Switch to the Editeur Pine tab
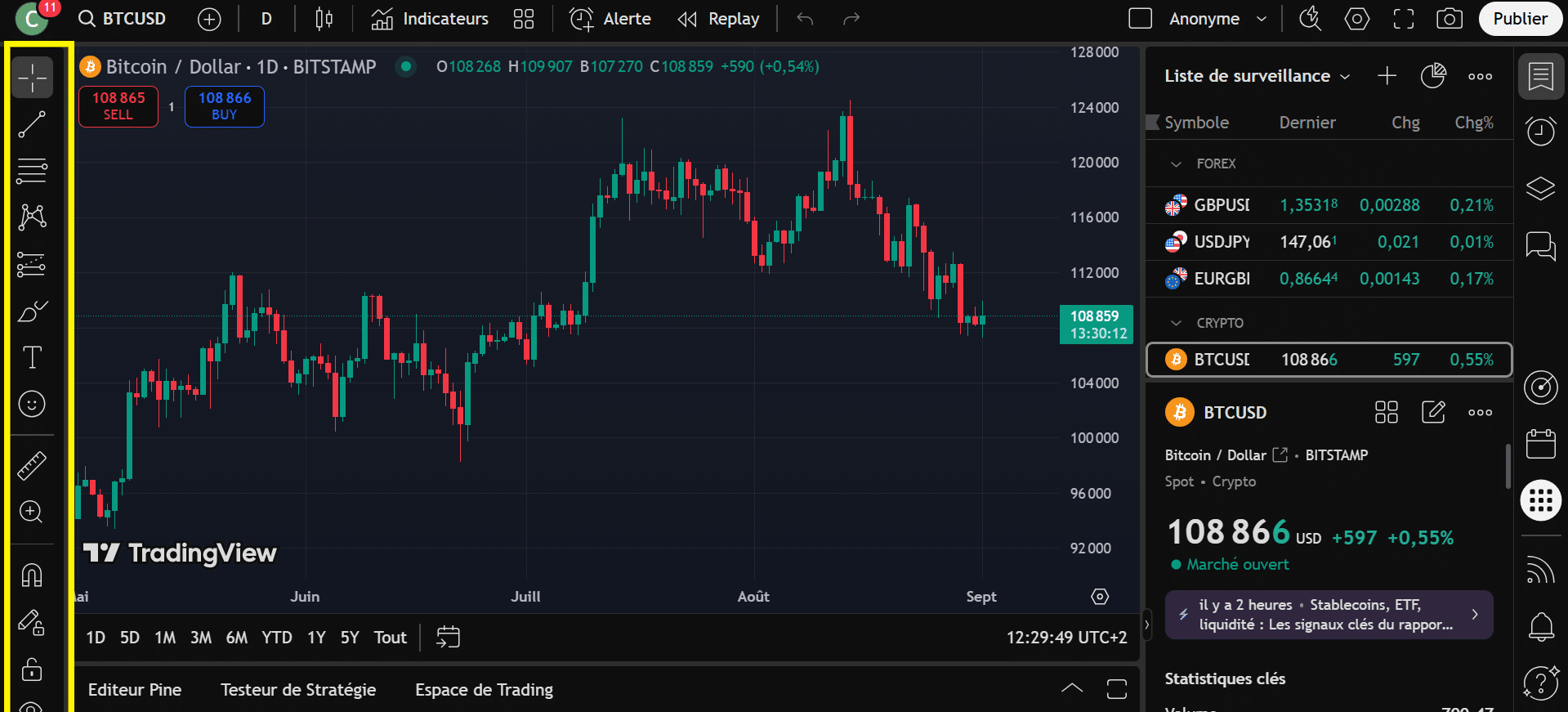Screen dimensions: 1568x712 [x=135, y=690]
